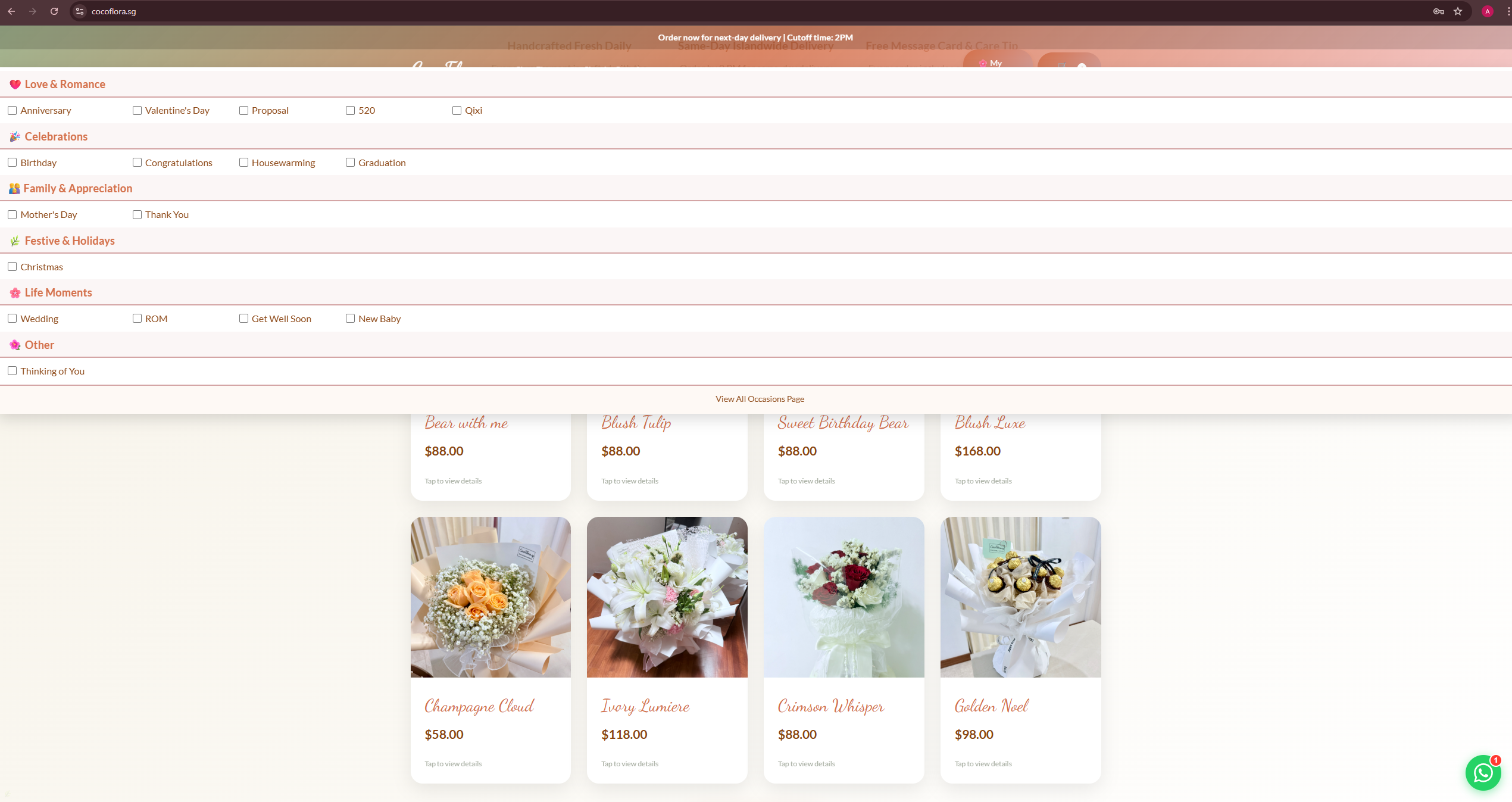Image resolution: width=1512 pixels, height=802 pixels.
Task: Click the browser back arrow
Action: click(11, 11)
